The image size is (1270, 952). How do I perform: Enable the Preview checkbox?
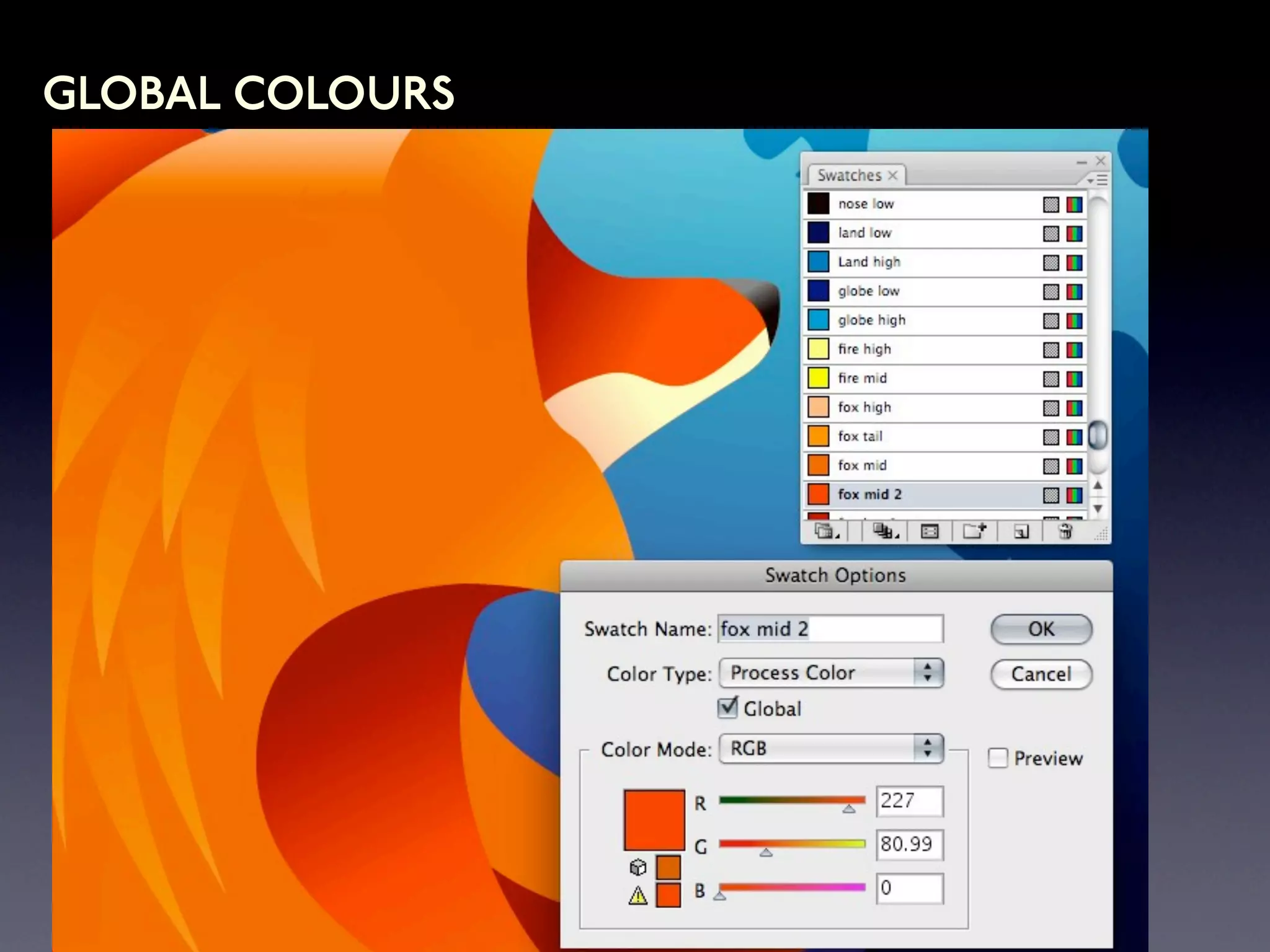(998, 758)
